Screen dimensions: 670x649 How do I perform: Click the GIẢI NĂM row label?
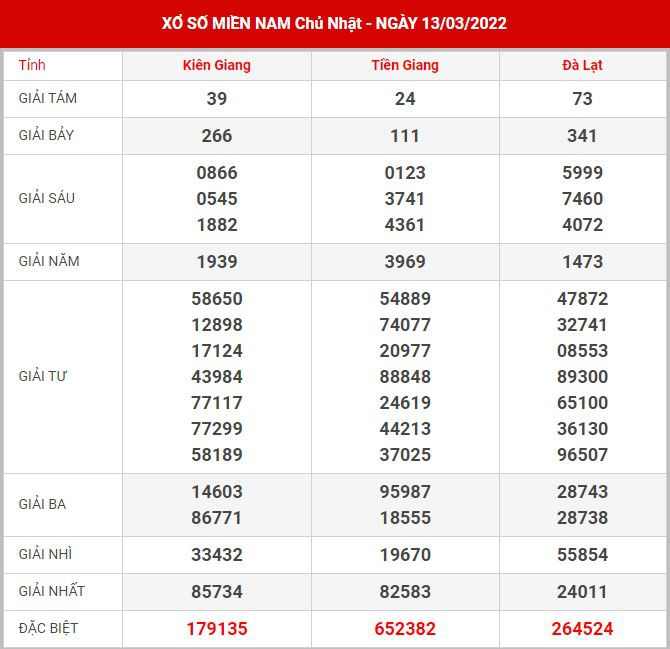coord(49,261)
